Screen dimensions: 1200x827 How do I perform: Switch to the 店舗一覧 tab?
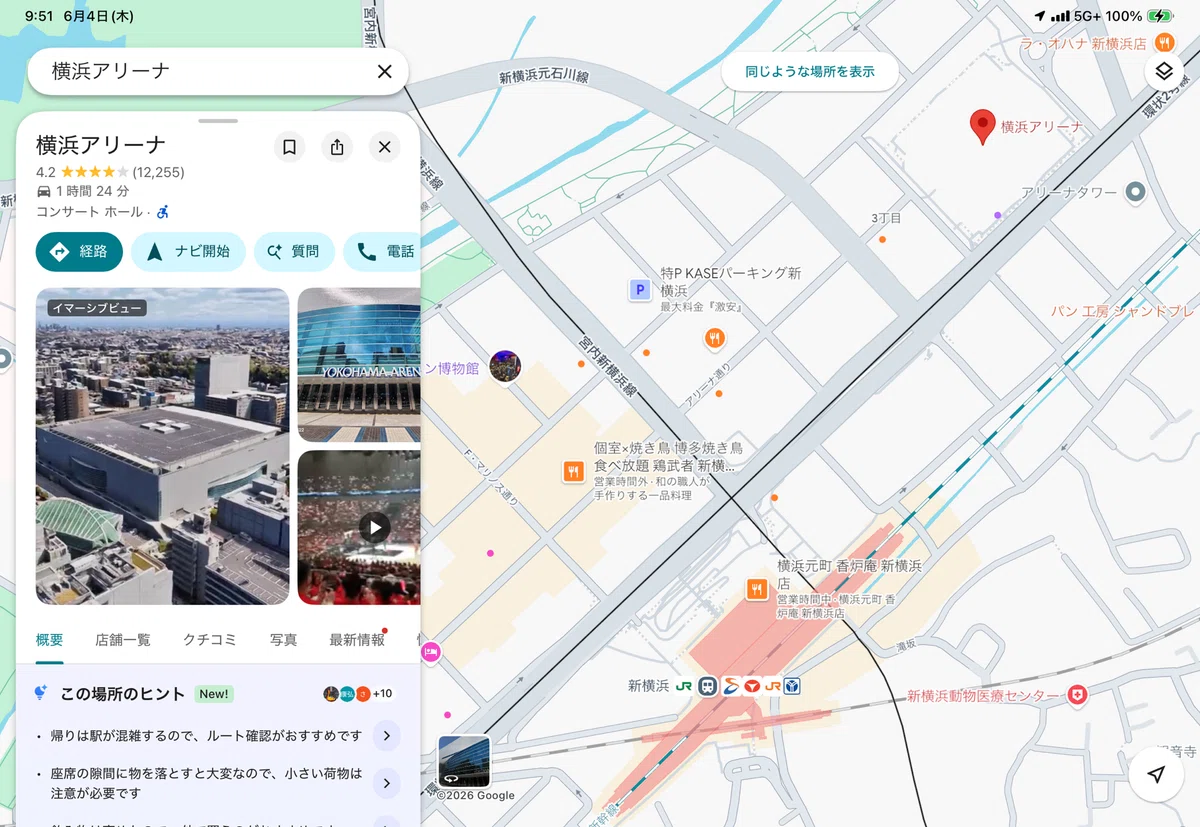point(123,640)
